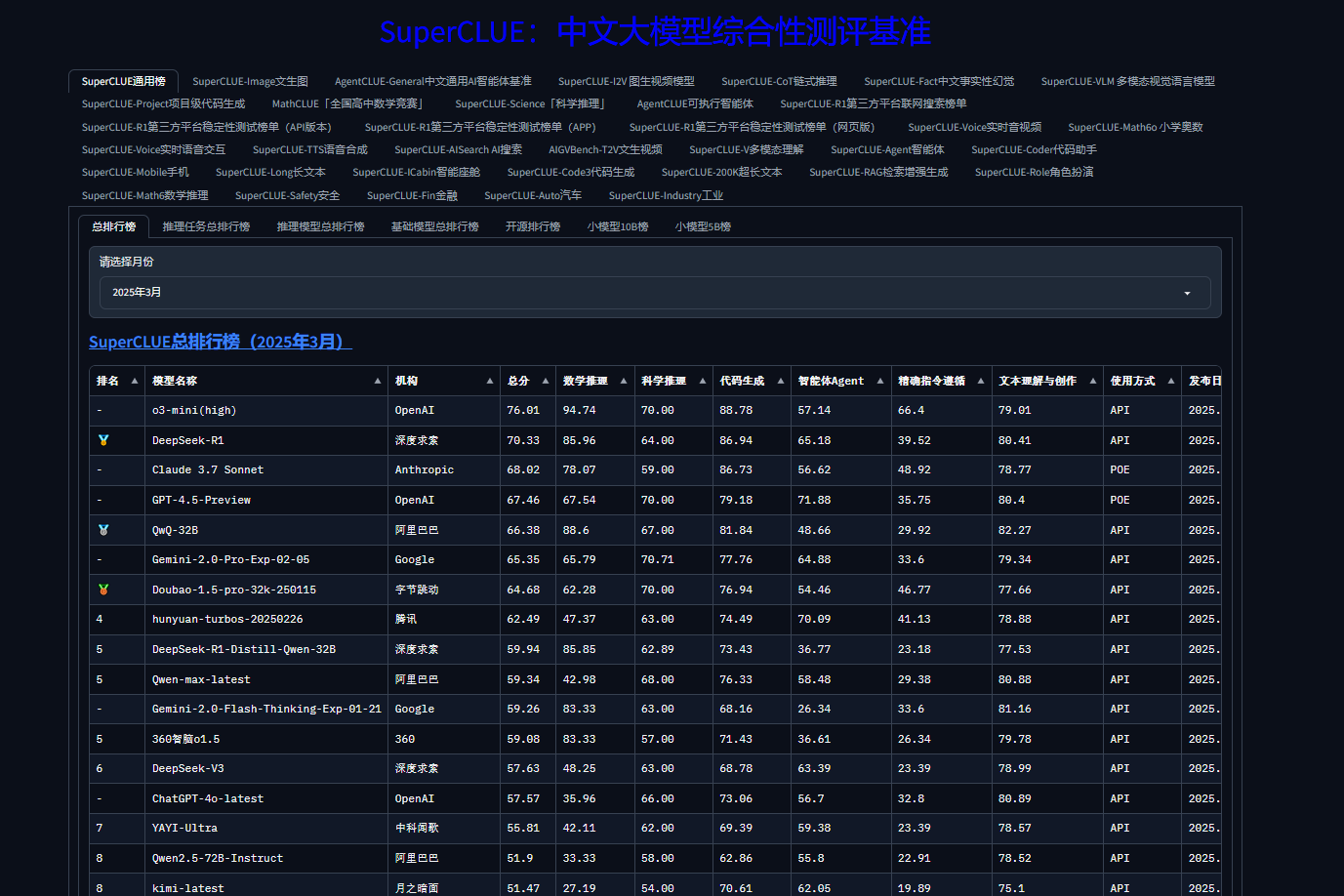The width and height of the screenshot is (1344, 896).
Task: Sort table by 机构 column arrow
Action: click(490, 381)
